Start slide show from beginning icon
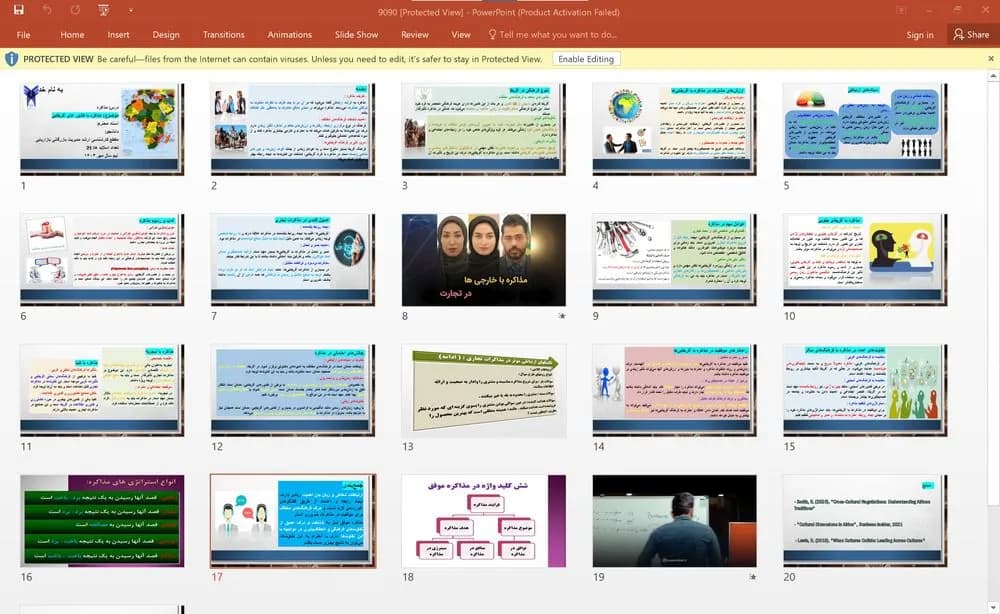This screenshot has height=614, width=1000. 103,10
